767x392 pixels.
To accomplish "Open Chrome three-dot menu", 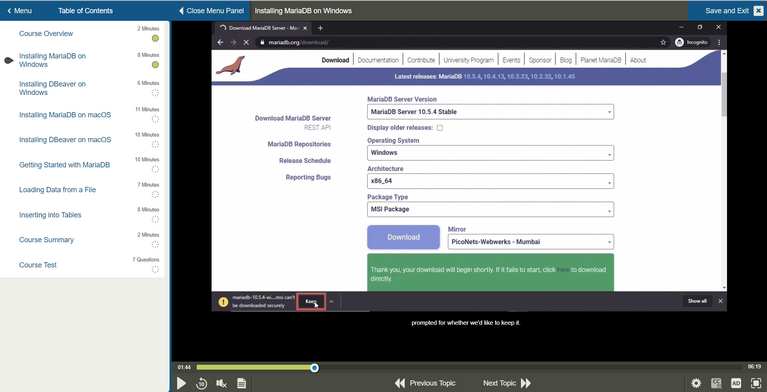I will pyautogui.click(x=719, y=43).
